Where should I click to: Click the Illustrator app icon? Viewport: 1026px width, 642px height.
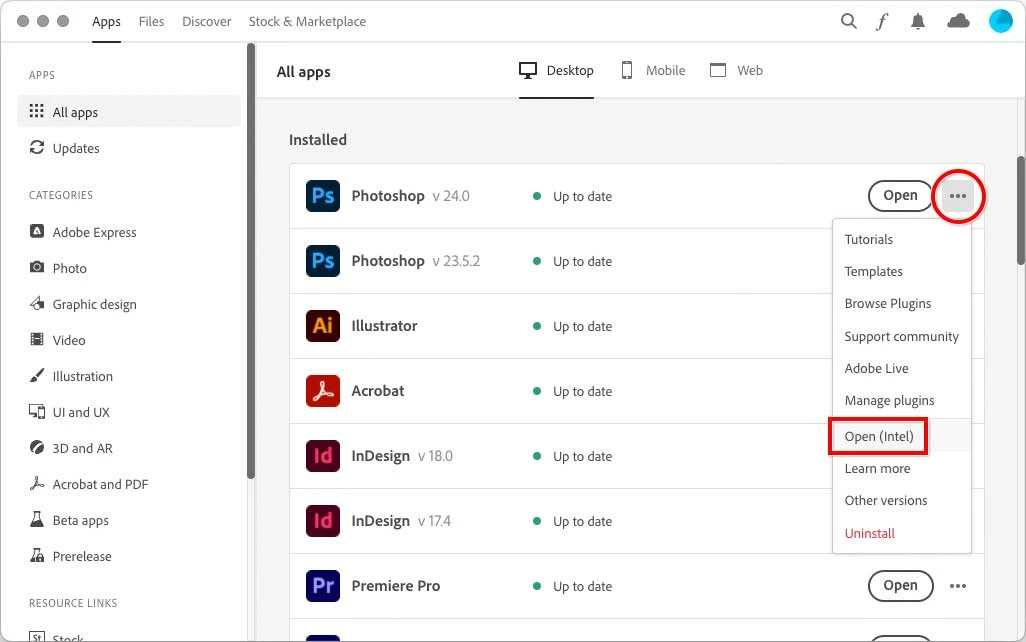click(323, 325)
